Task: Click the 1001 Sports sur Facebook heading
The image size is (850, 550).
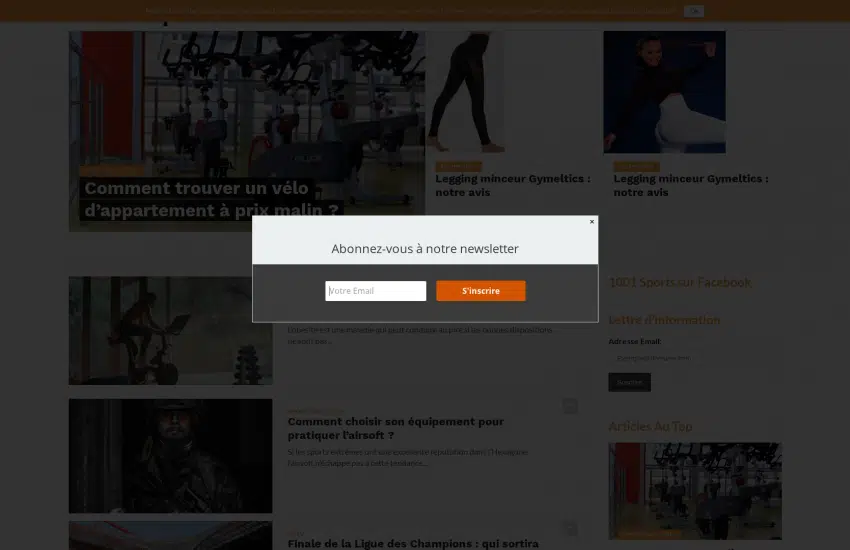Action: pyautogui.click(x=680, y=282)
